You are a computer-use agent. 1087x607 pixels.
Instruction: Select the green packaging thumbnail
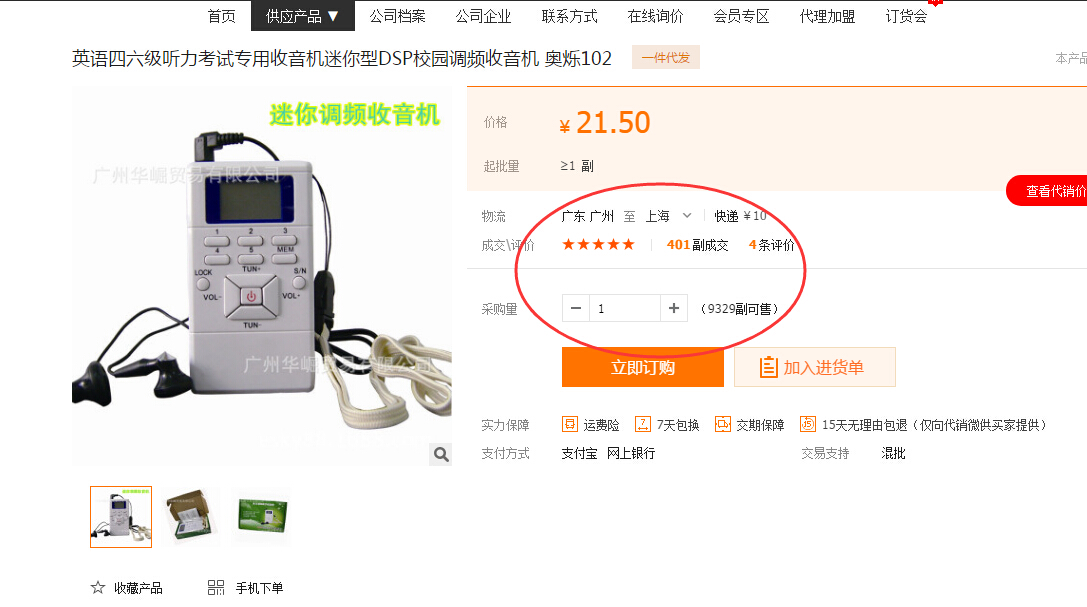pos(262,516)
